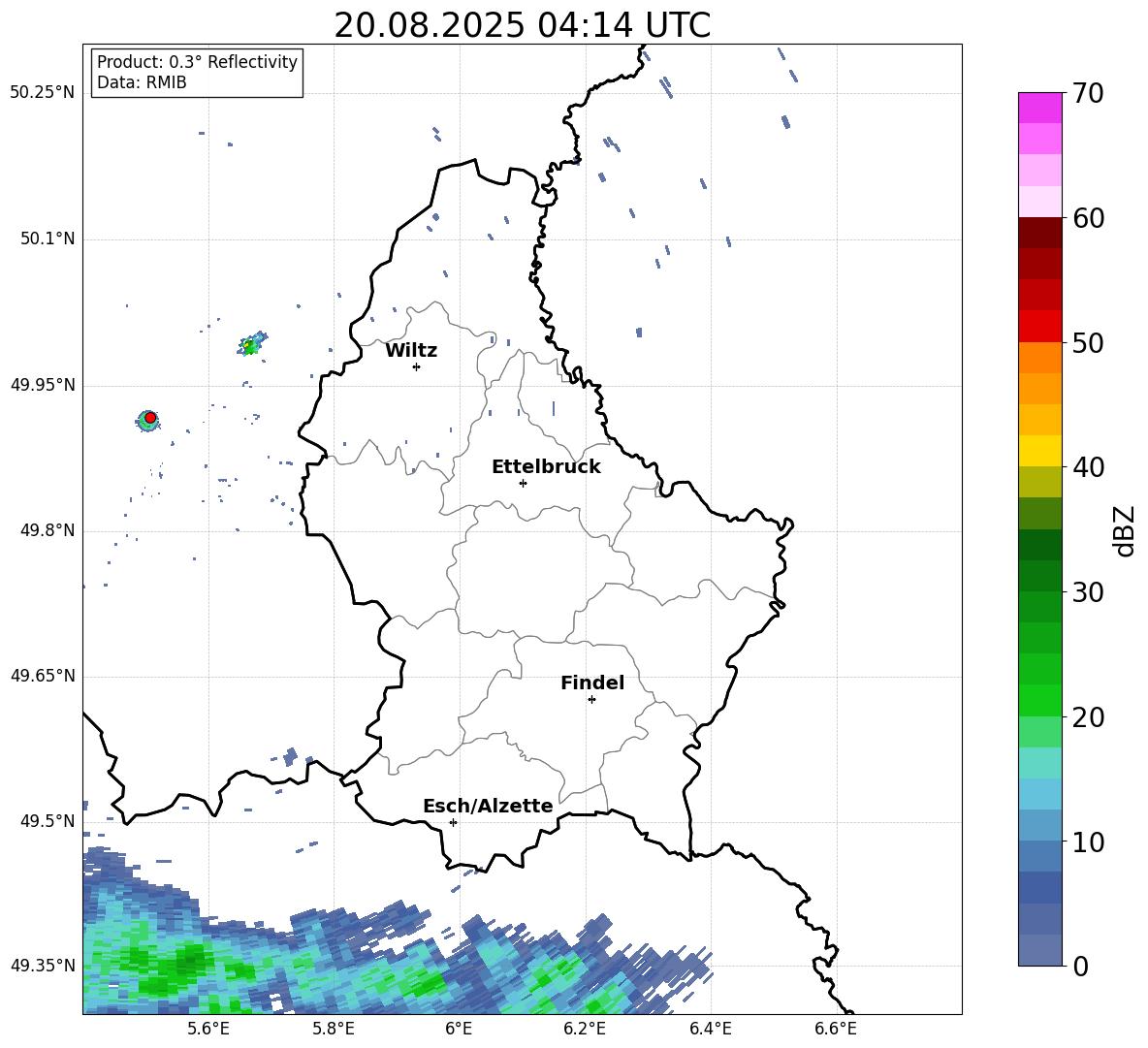Click the 6.2°E longitude label
Viewport: 1148px width, 1048px height.
(x=585, y=1030)
